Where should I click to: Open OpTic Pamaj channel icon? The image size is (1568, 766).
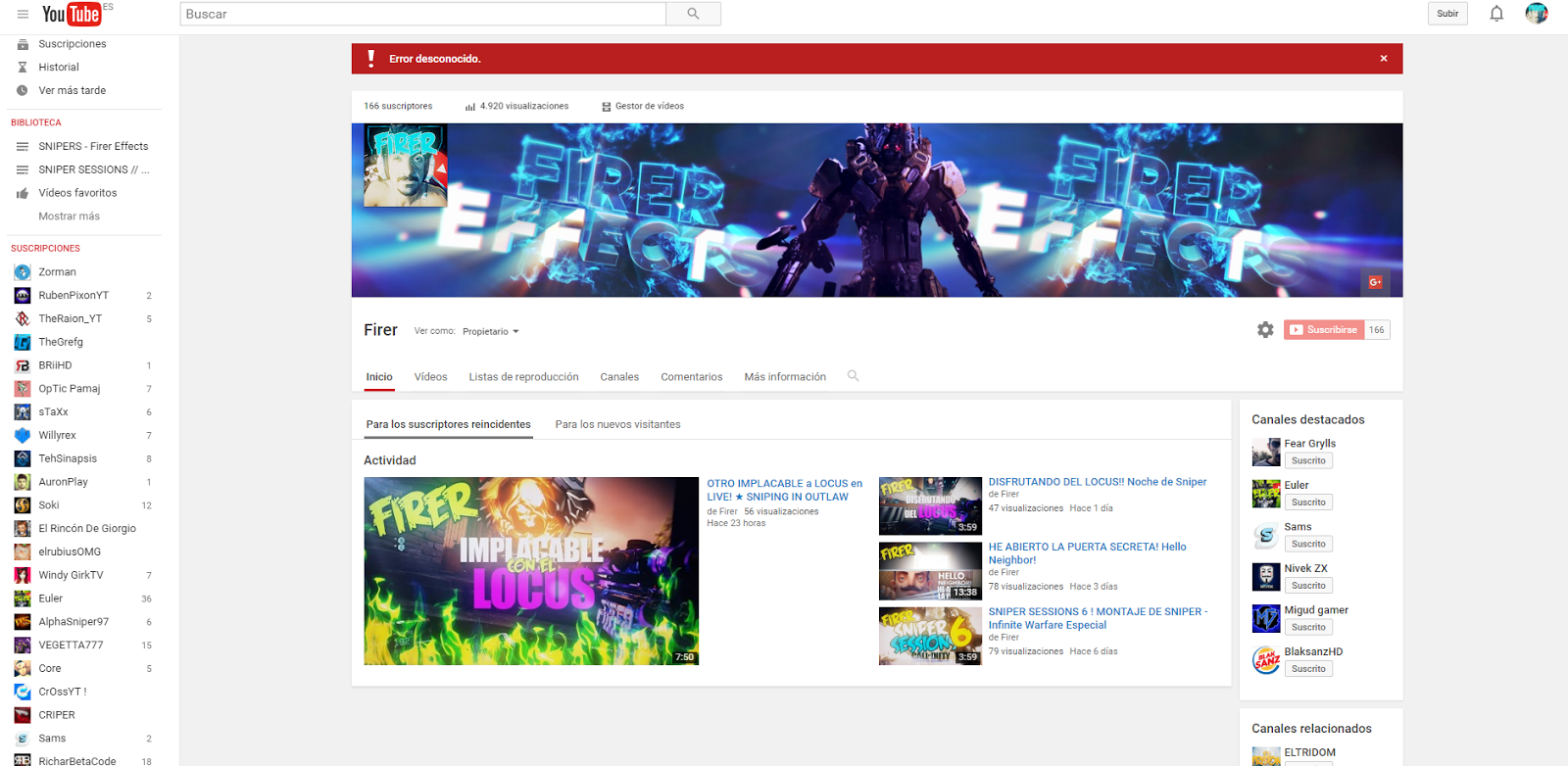click(x=23, y=389)
